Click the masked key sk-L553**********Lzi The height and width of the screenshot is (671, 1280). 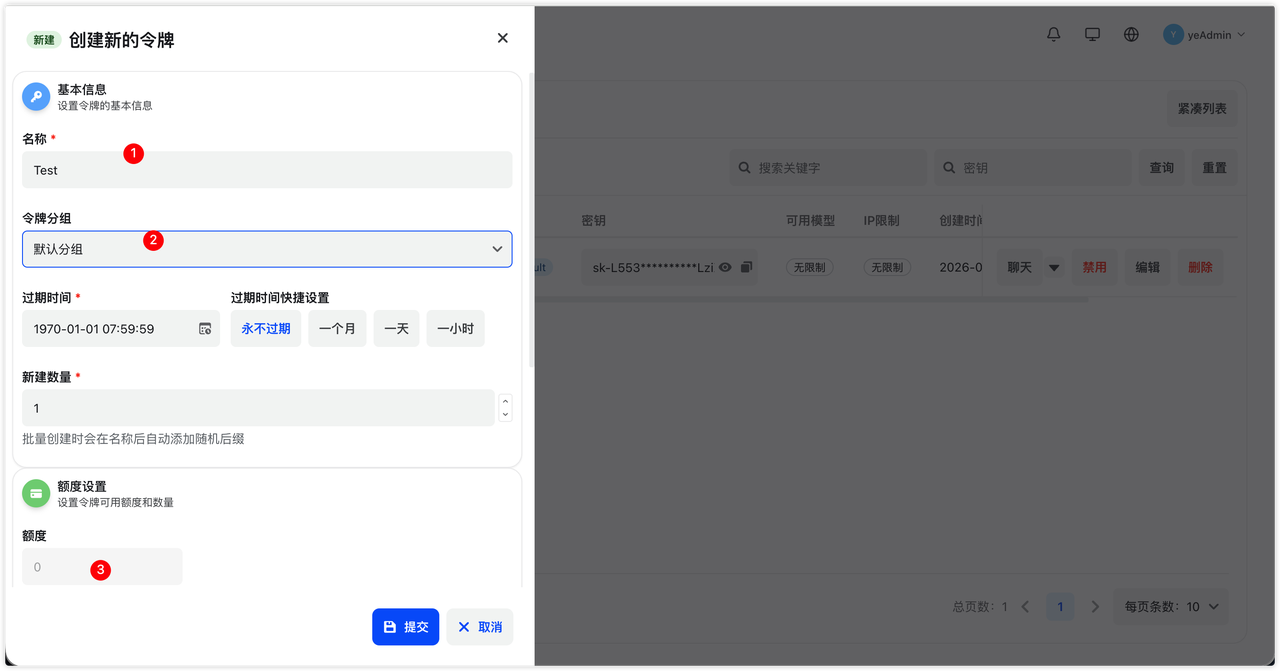[653, 267]
